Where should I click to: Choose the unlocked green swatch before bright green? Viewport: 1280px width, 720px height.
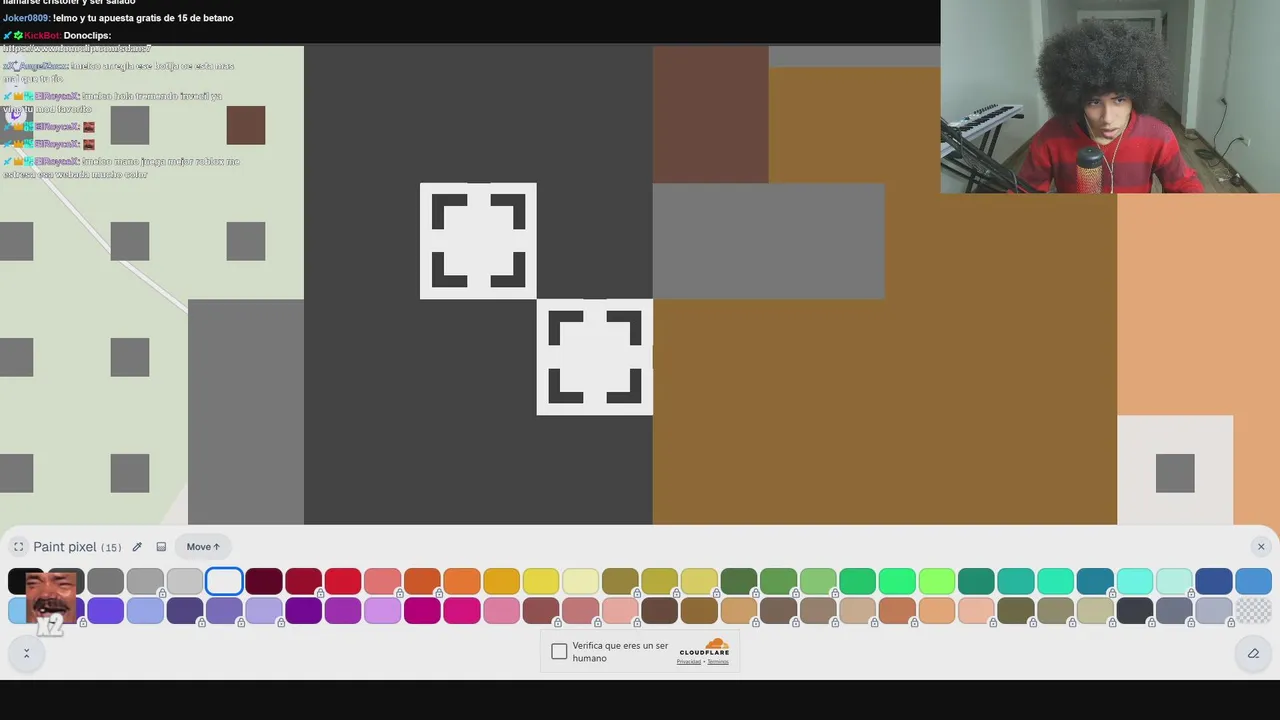[x=857, y=581]
